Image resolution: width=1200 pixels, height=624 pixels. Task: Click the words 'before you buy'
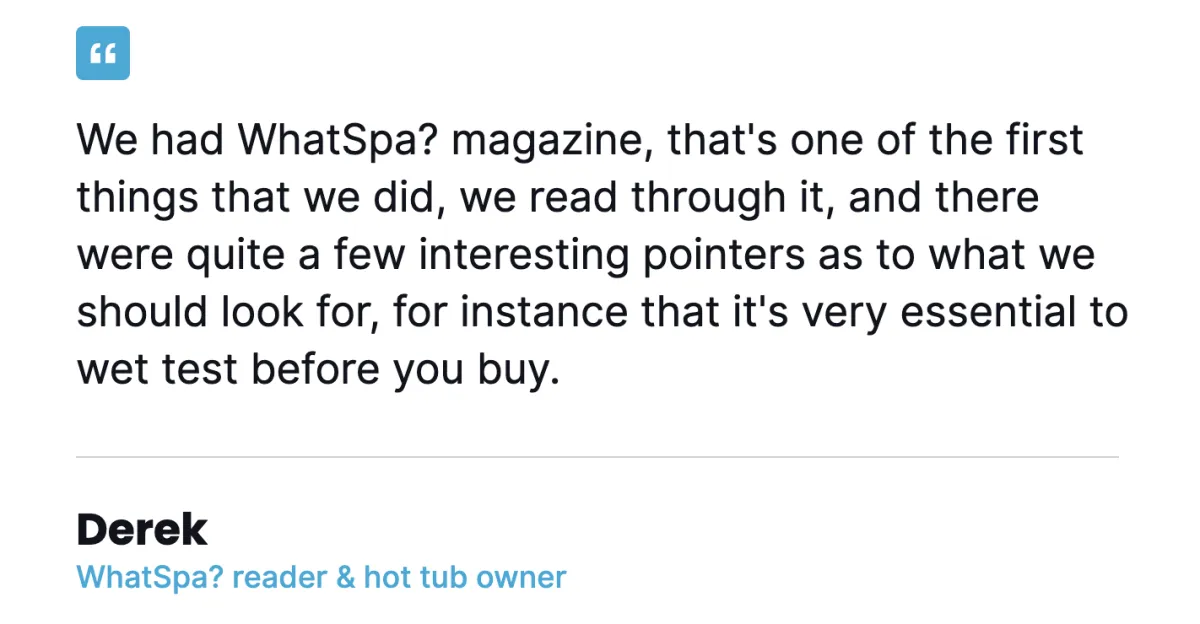point(402,369)
